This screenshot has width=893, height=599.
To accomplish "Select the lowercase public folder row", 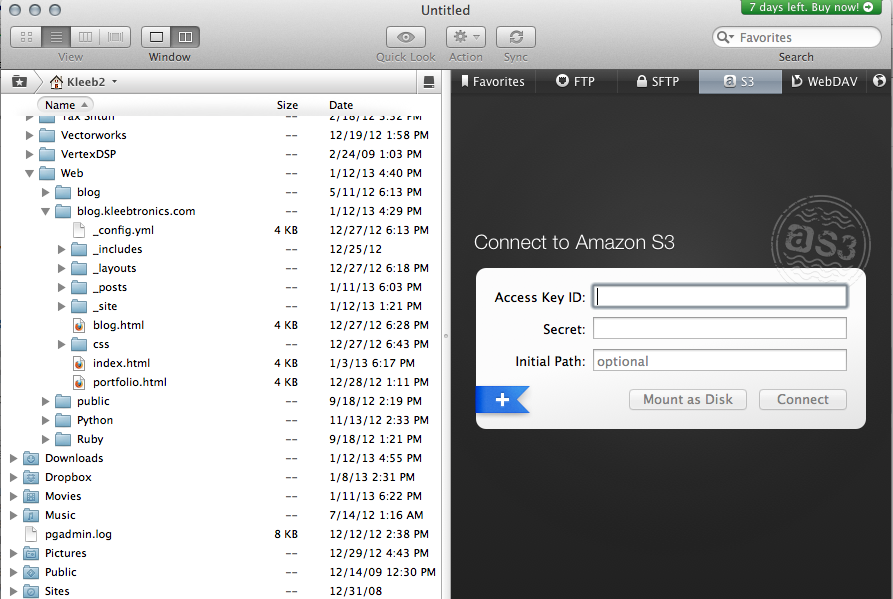I will pos(220,401).
